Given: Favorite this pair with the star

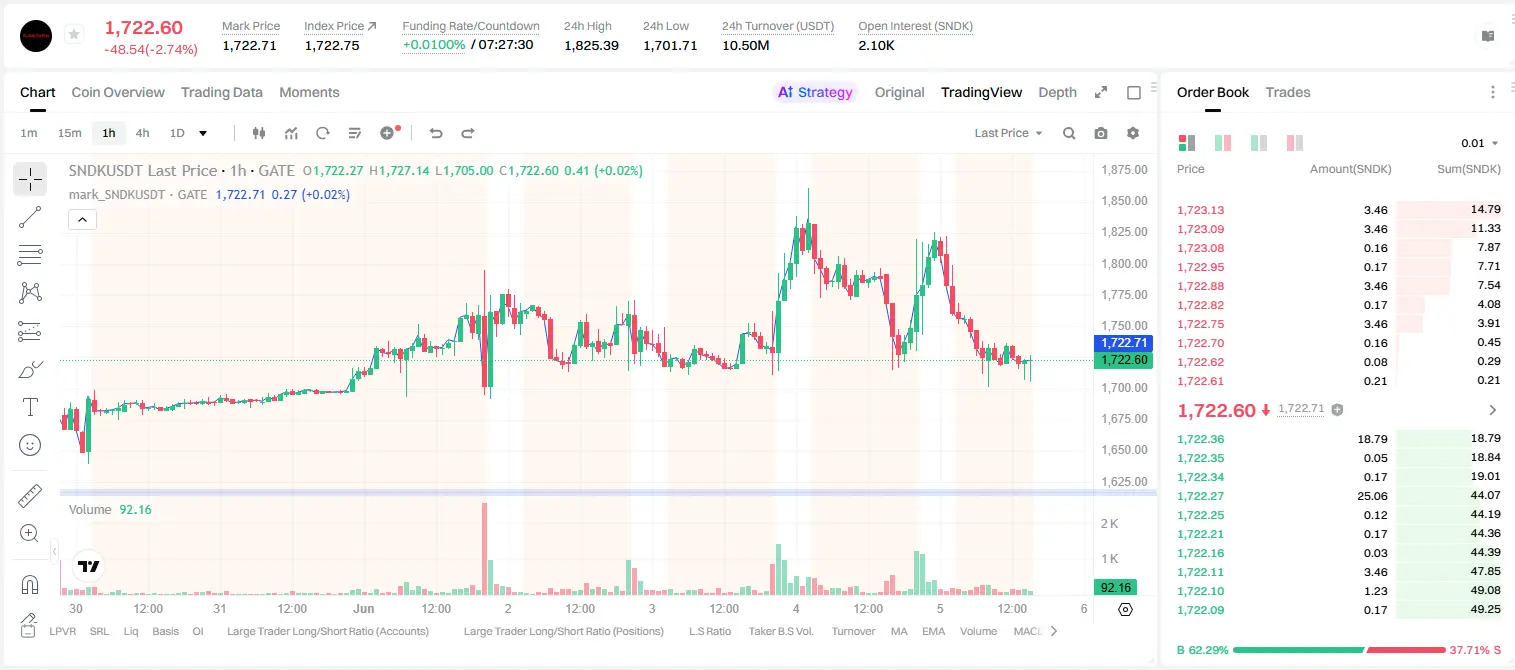Looking at the screenshot, I should click(x=74, y=35).
